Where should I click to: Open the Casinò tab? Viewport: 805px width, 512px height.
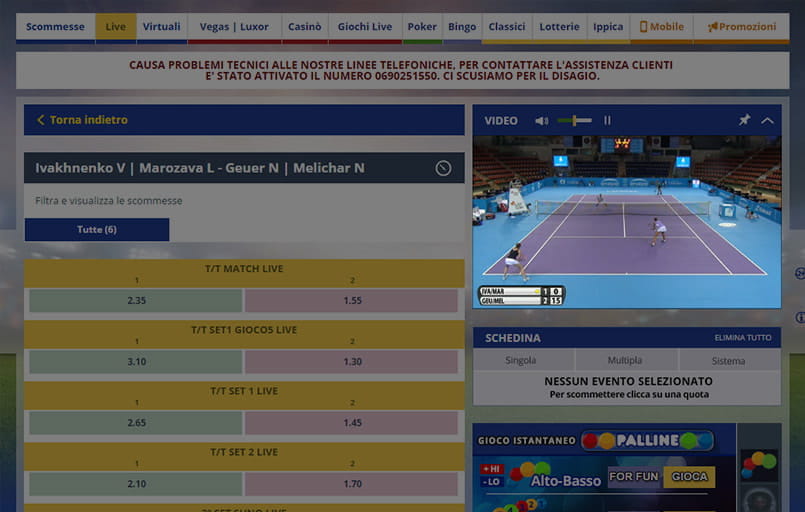(x=304, y=27)
